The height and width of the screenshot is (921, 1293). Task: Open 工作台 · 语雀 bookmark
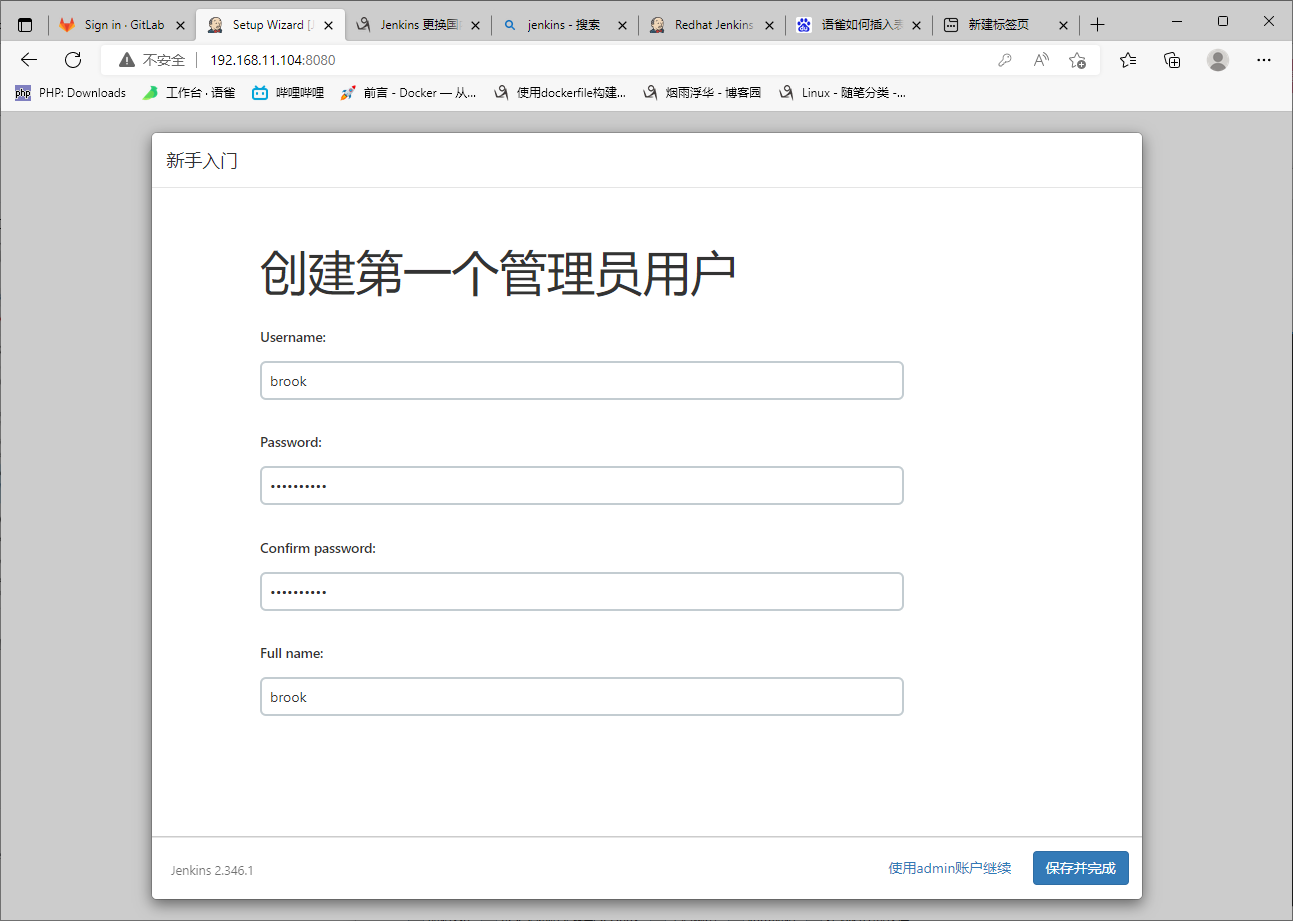click(189, 93)
